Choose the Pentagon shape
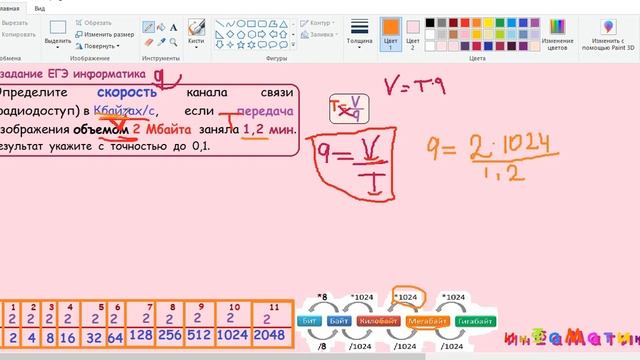Image resolution: width=640 pixels, height=360 pixels. point(241,35)
